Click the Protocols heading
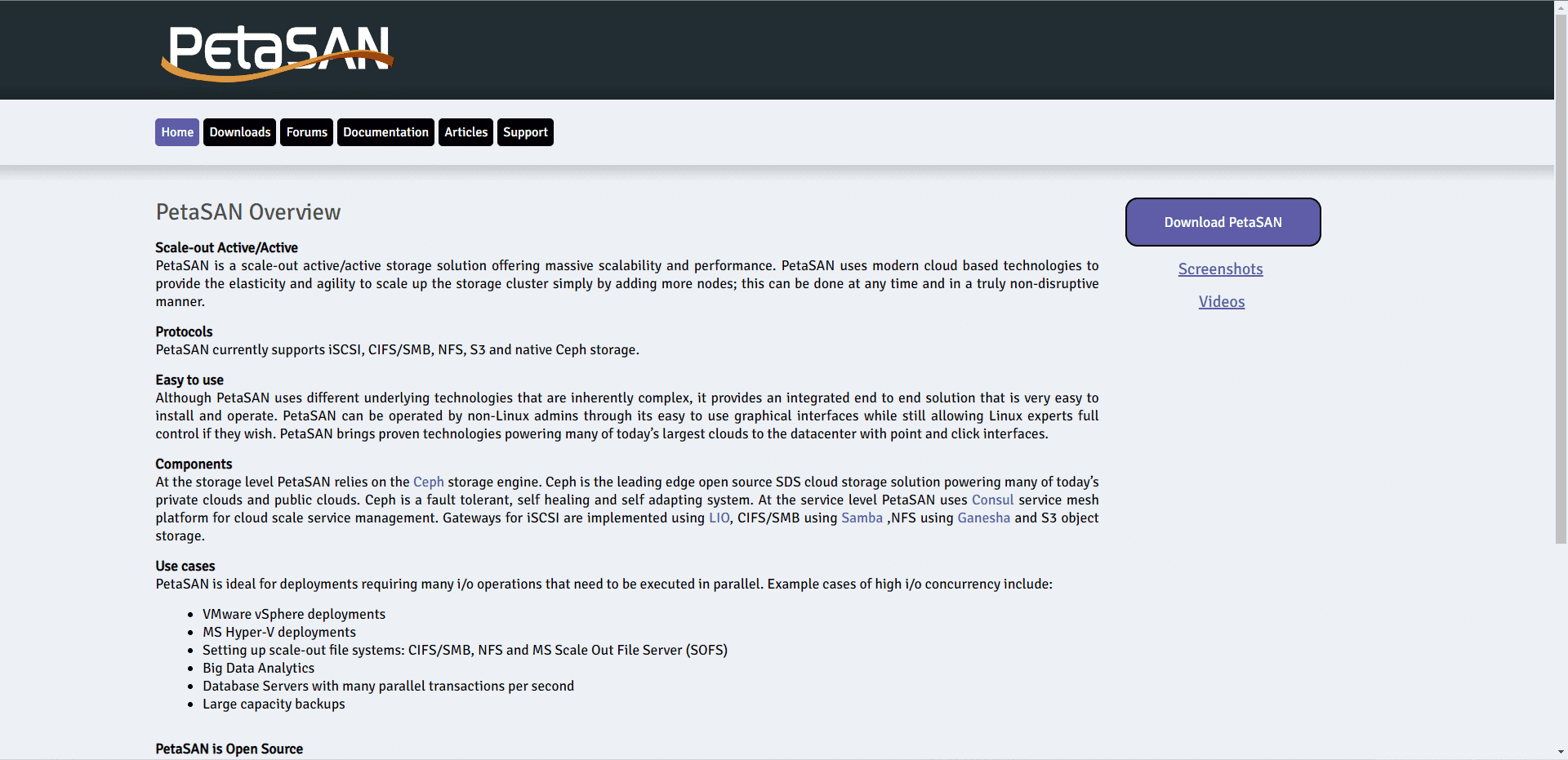Image resolution: width=1568 pixels, height=760 pixels. click(184, 331)
